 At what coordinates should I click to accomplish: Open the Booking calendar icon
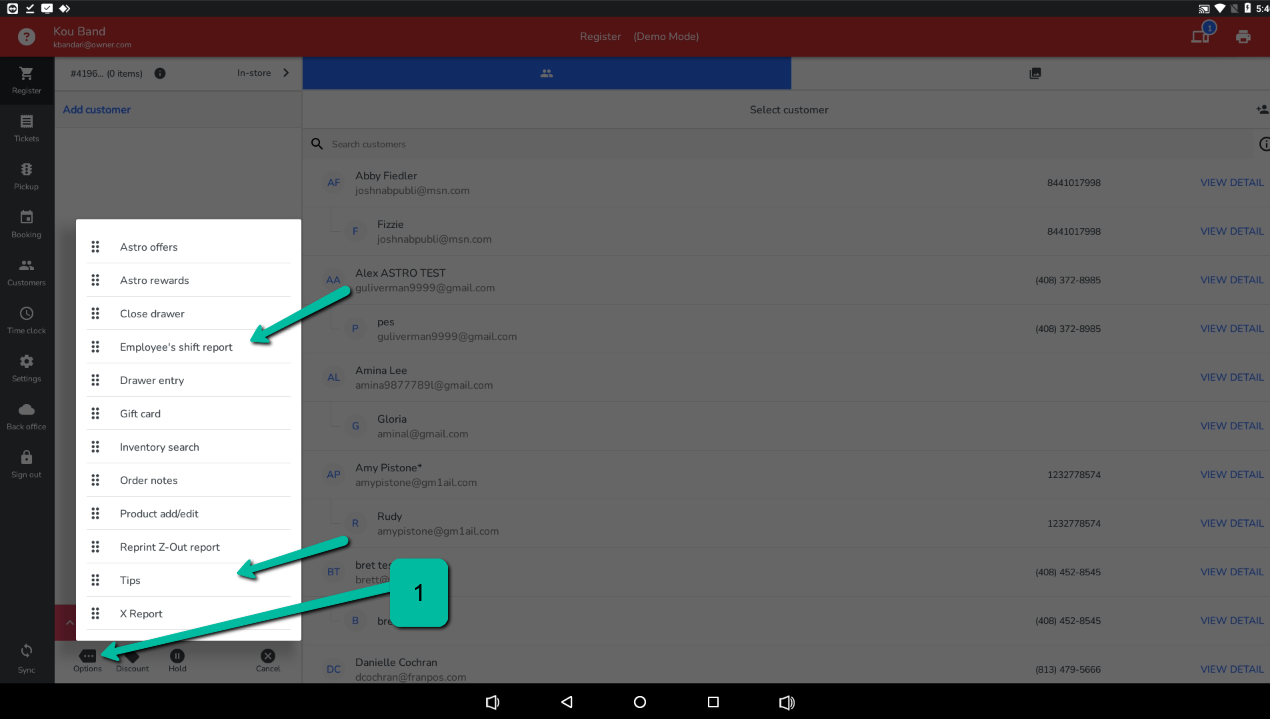pyautogui.click(x=26, y=219)
